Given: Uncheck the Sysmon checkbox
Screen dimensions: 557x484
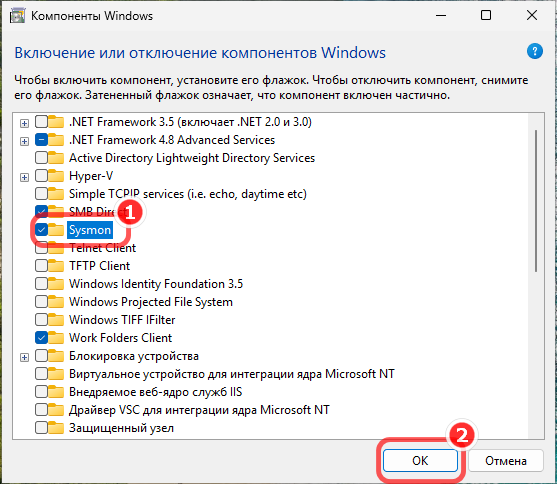Looking at the screenshot, I should 41,230.
